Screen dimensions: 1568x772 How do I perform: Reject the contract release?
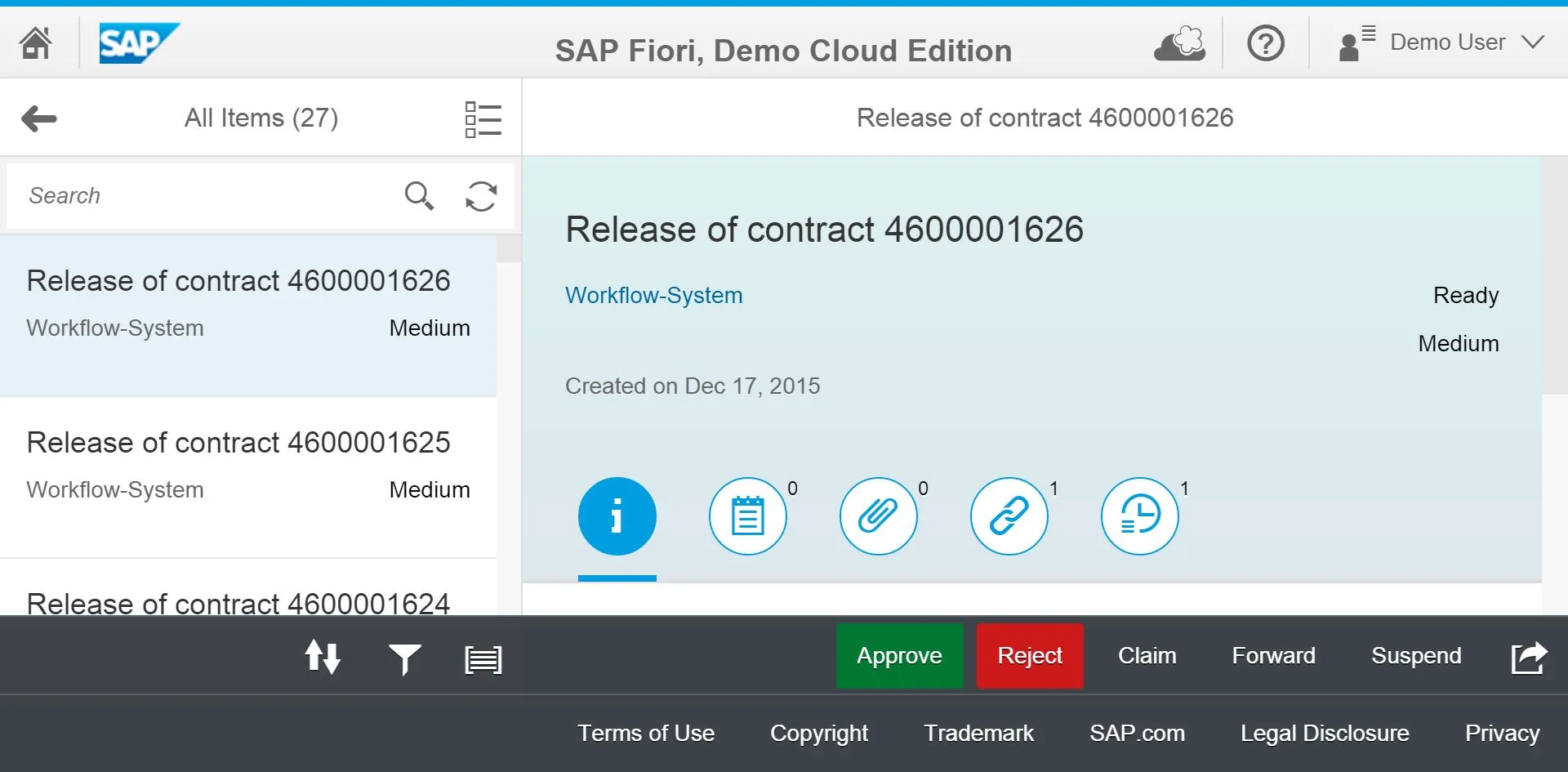pos(1030,655)
